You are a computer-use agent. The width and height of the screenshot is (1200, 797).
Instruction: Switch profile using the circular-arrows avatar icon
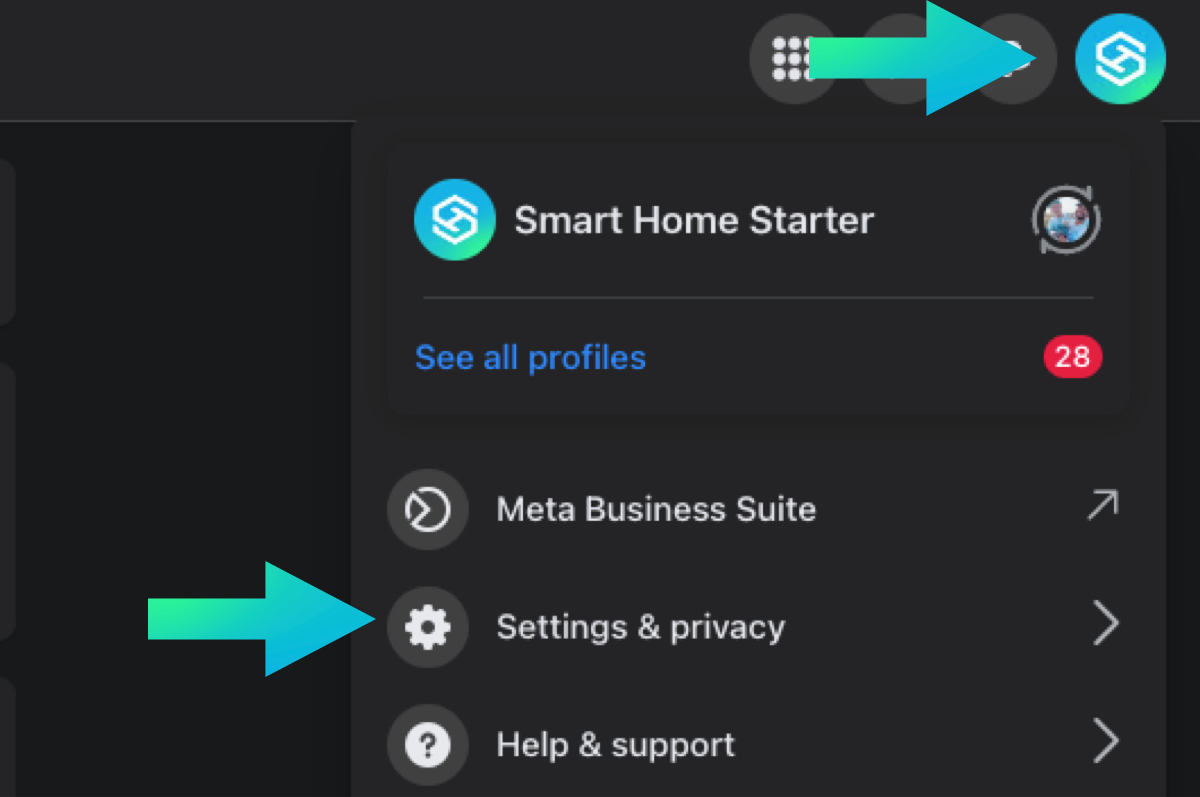(1066, 220)
